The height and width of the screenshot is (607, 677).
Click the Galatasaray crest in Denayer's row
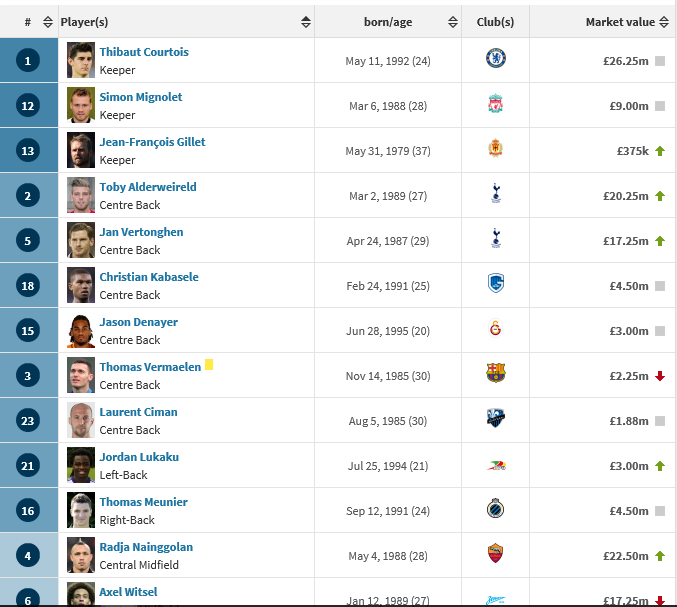[495, 328]
